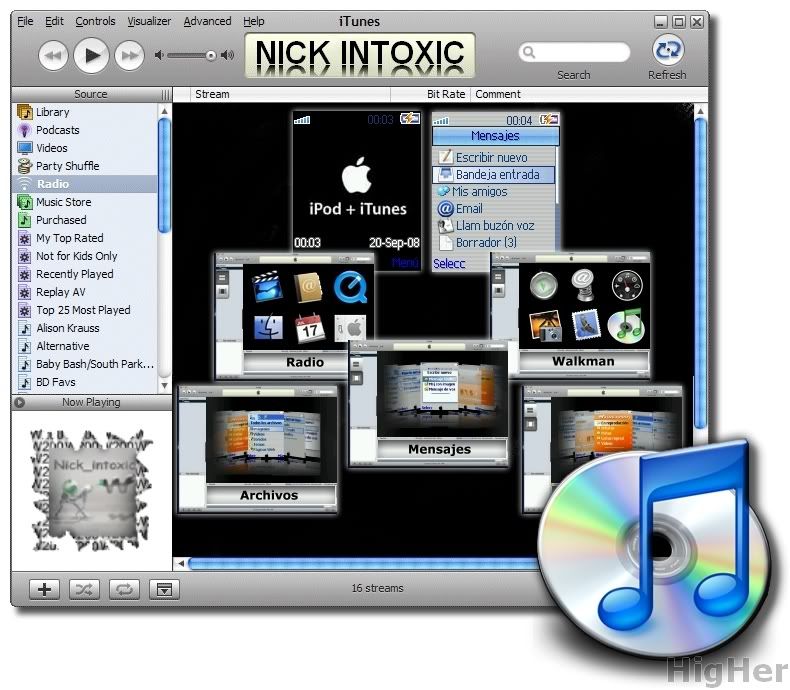Collapse the Now Playing panel arrow
The width and height of the screenshot is (790, 690).
tap(20, 402)
